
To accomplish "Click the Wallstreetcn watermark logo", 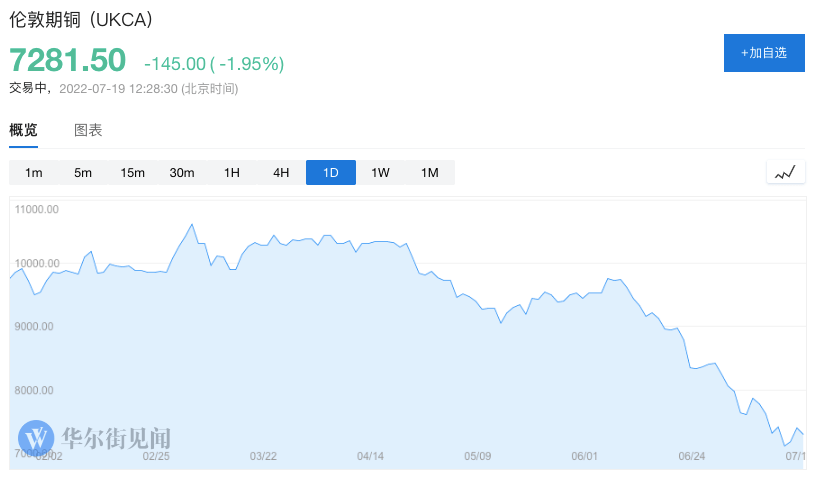I will tap(95, 438).
